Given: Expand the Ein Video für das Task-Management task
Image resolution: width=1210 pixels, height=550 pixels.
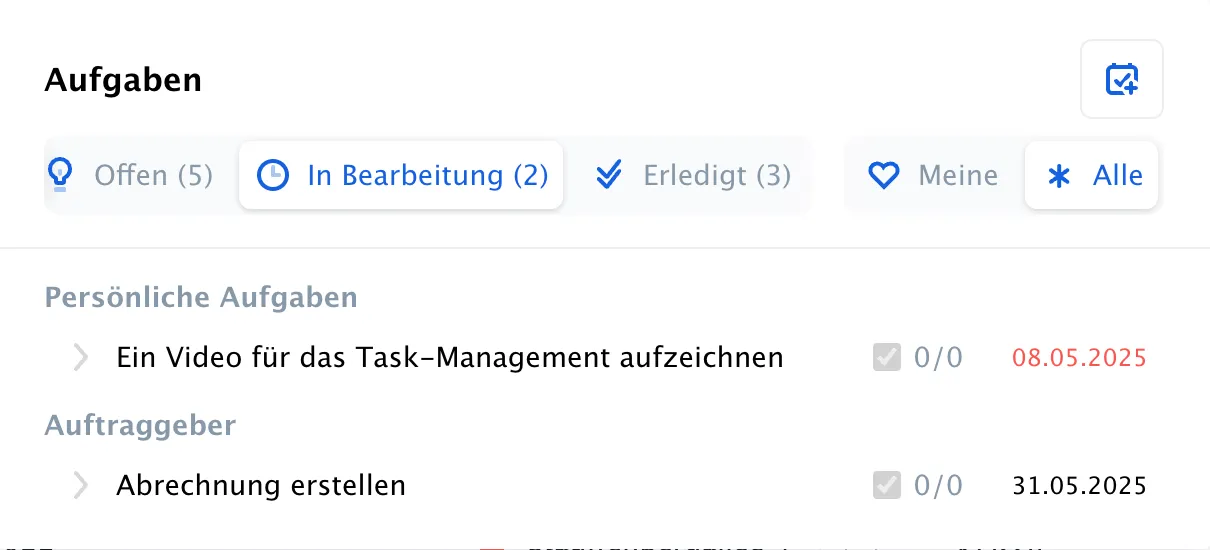Looking at the screenshot, I should (x=81, y=357).
